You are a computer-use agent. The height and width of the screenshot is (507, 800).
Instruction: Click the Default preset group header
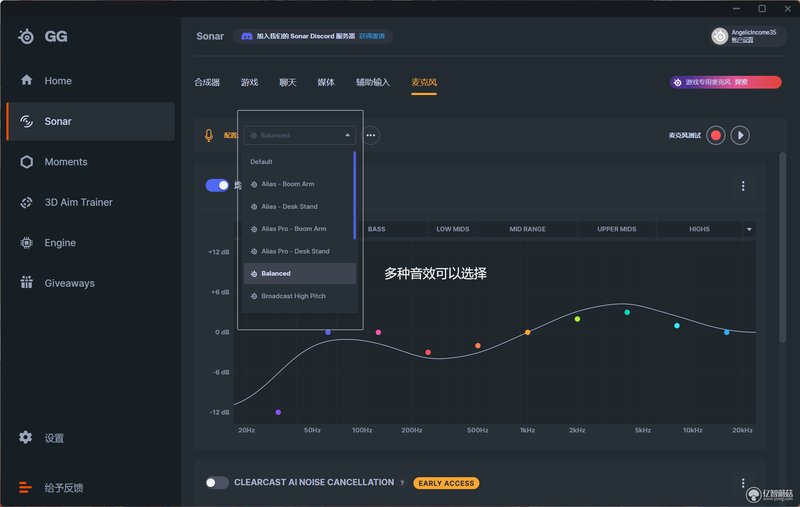click(261, 162)
